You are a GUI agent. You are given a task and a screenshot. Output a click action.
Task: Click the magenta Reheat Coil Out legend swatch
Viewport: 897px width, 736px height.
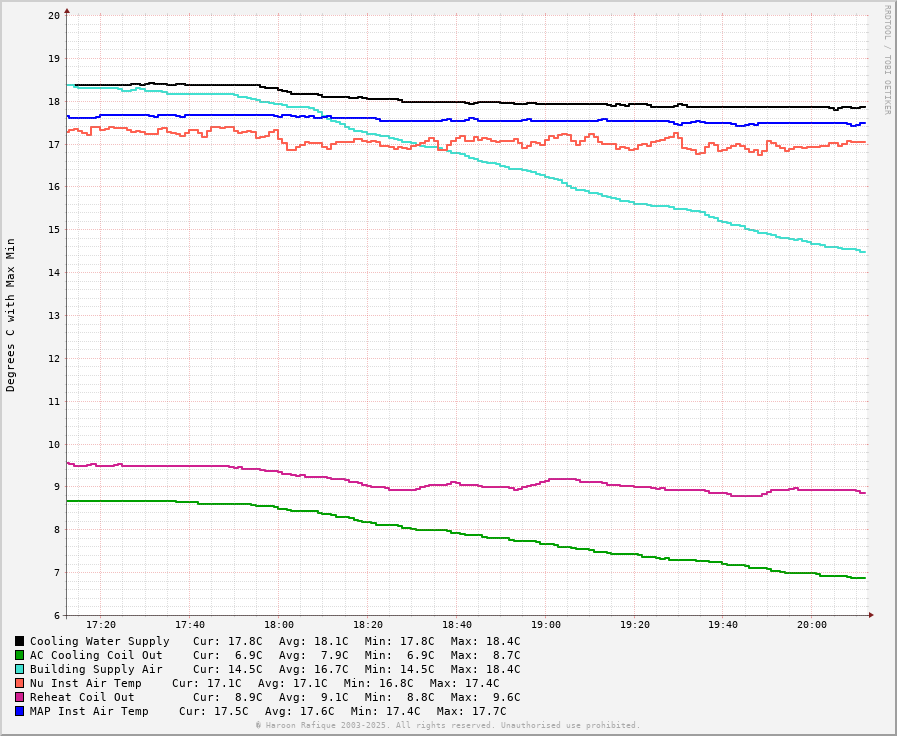(x=19, y=697)
